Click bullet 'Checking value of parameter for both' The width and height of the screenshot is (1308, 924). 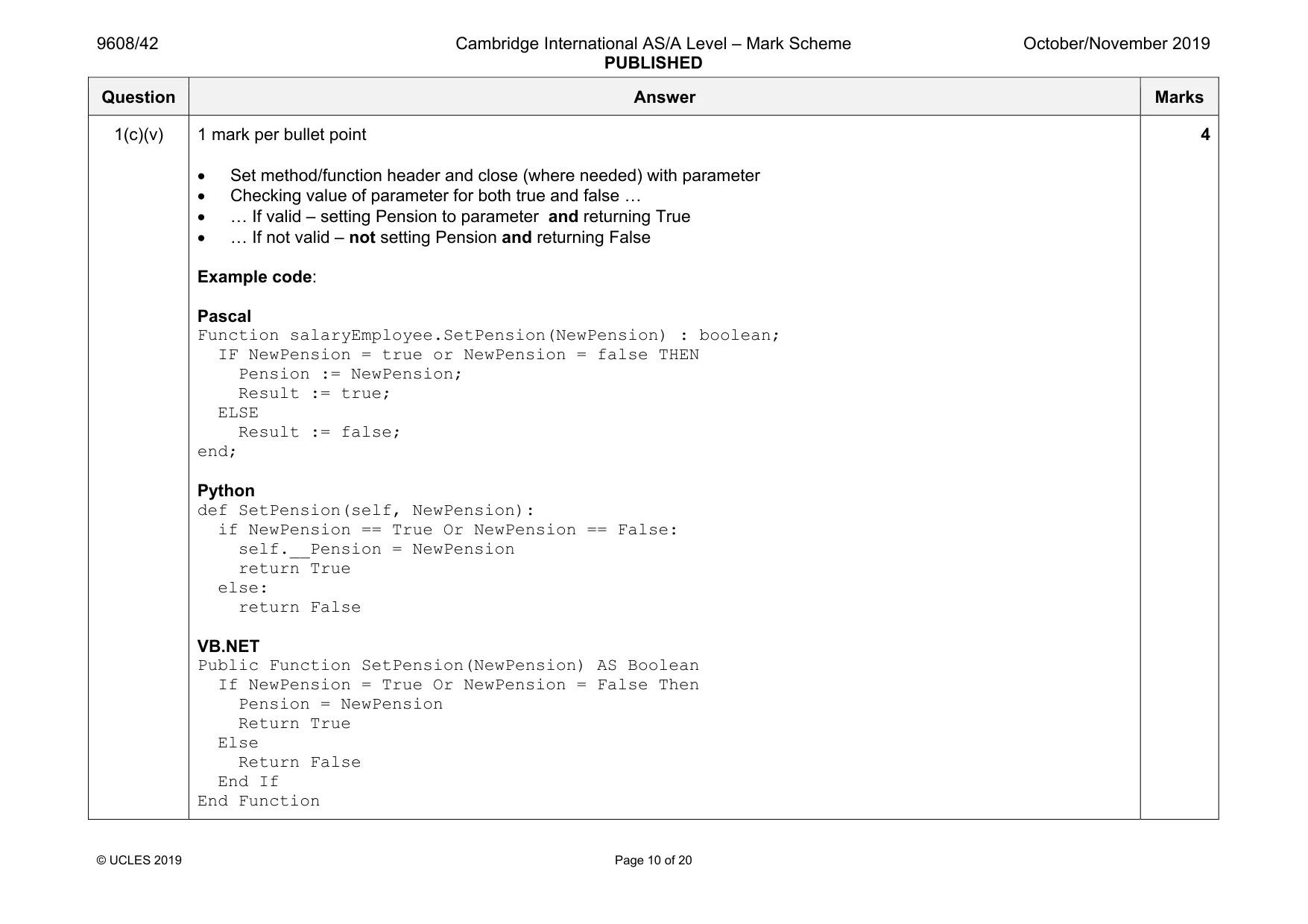pyautogui.click(x=435, y=196)
